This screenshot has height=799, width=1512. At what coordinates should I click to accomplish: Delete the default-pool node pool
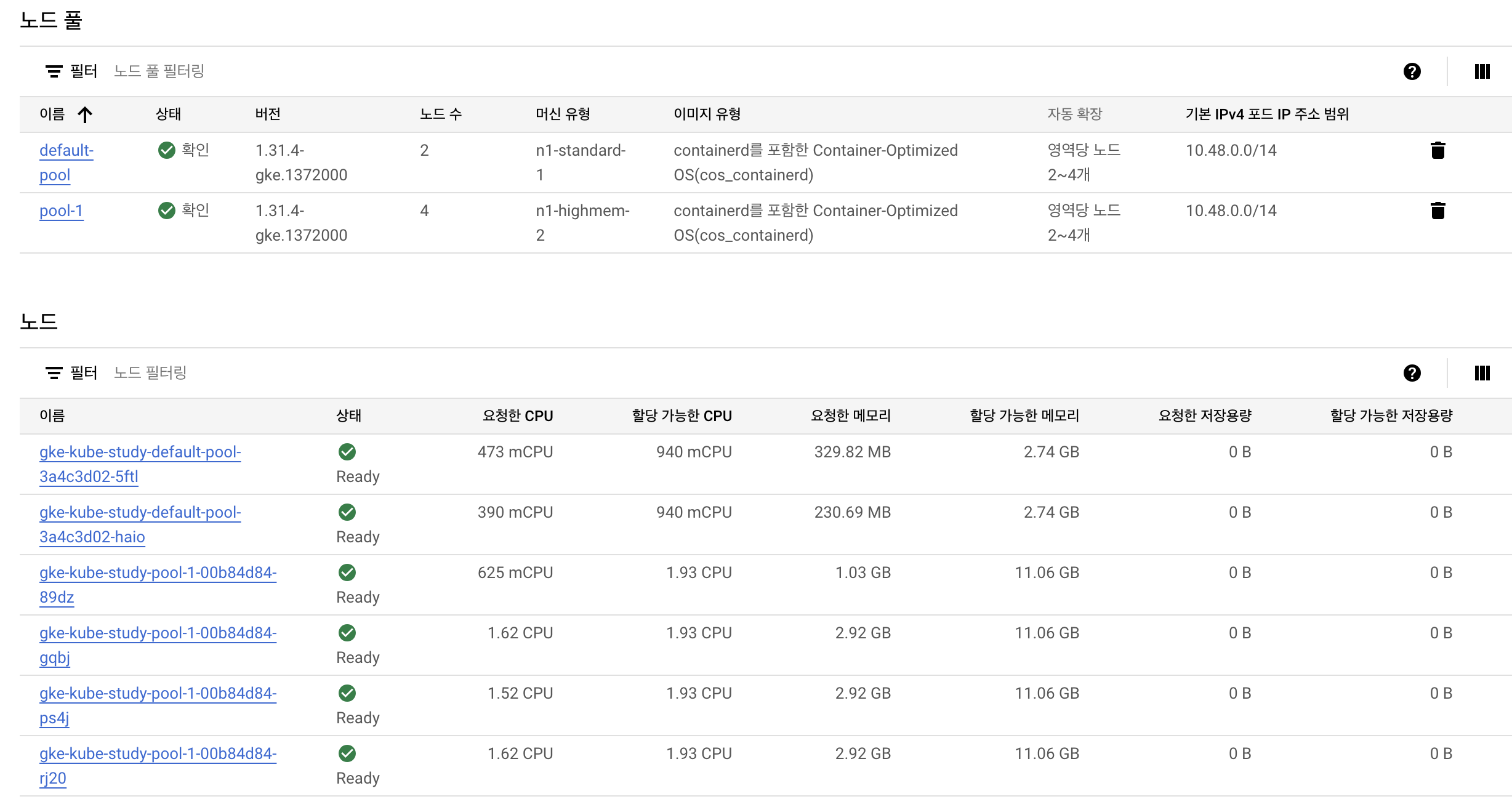(1438, 150)
